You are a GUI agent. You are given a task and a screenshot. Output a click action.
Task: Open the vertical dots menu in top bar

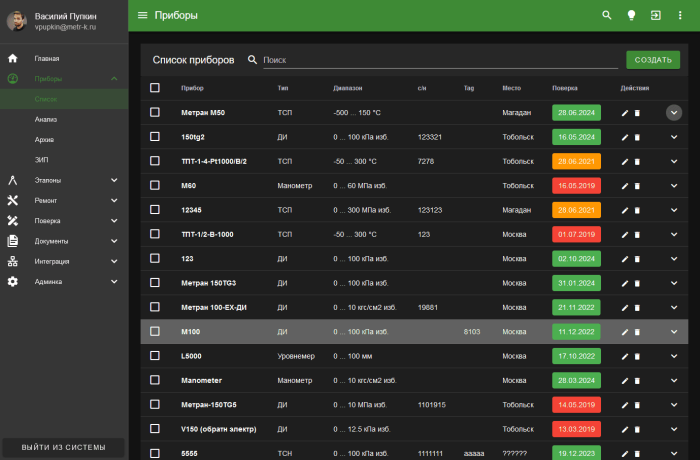[x=680, y=15]
